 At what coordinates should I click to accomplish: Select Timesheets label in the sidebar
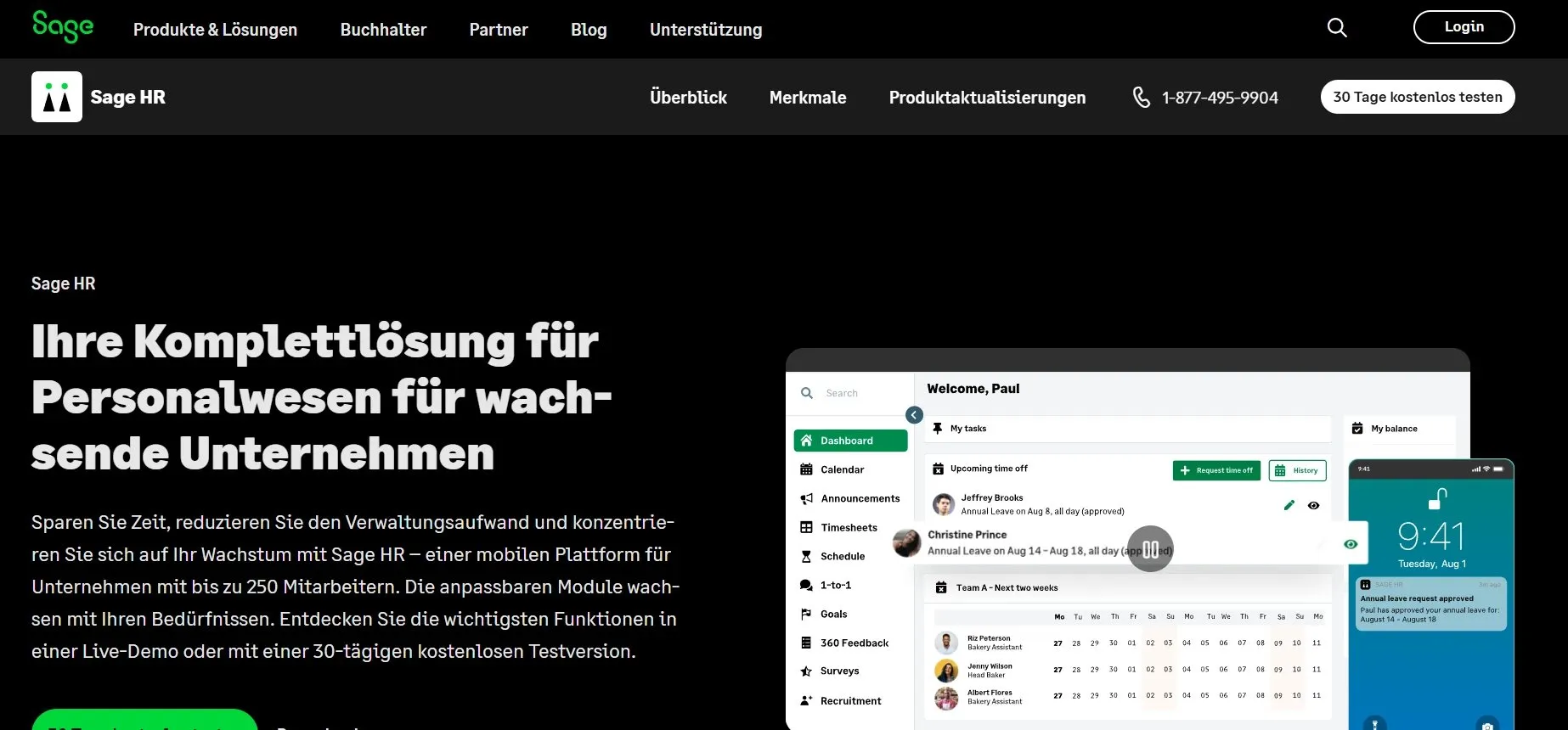(849, 527)
